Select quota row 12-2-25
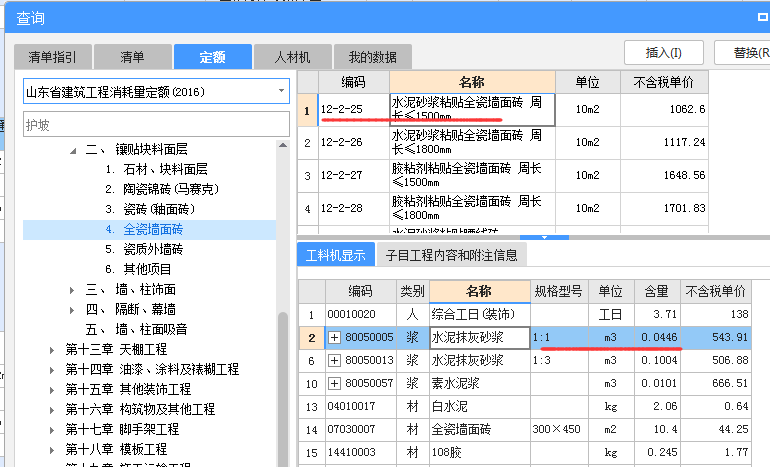Screen dimensions: 770x467 tap(503, 110)
